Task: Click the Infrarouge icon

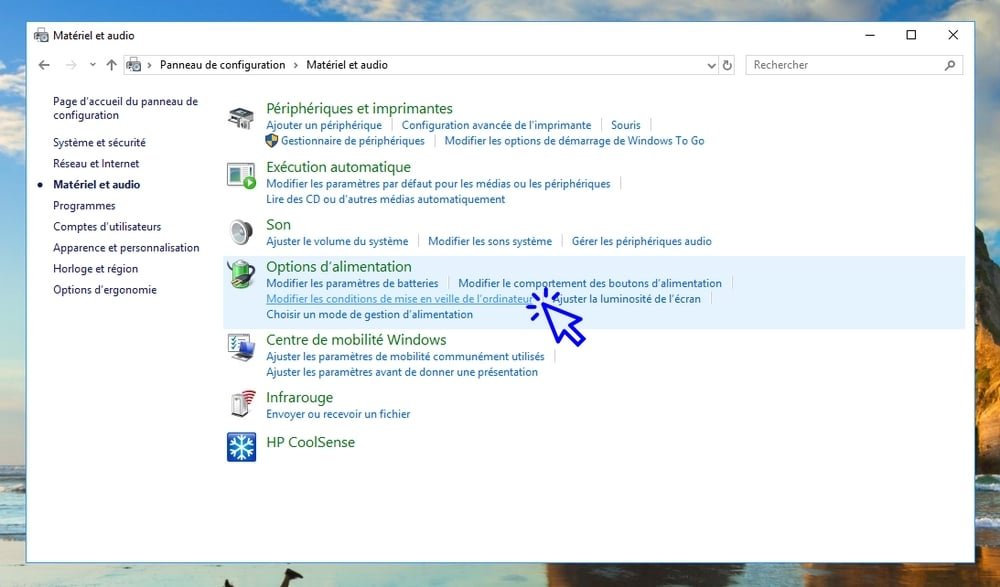Action: point(241,404)
